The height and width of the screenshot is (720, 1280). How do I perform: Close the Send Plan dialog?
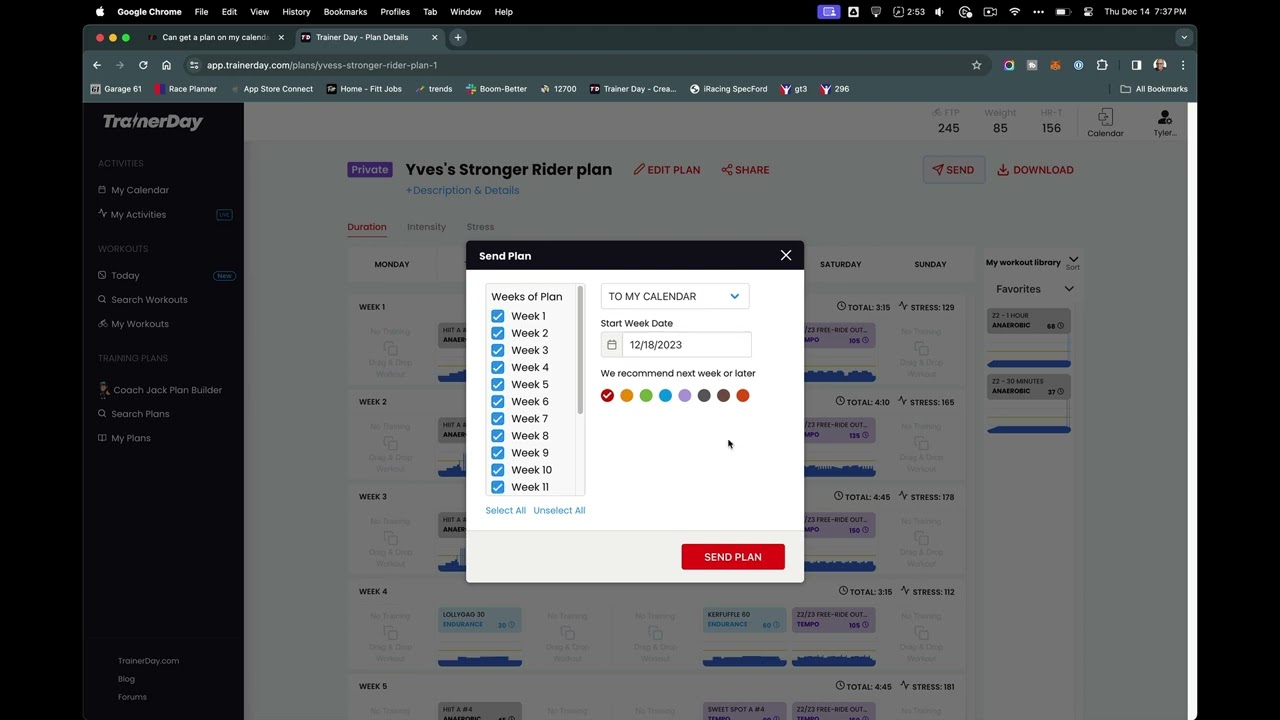(786, 256)
